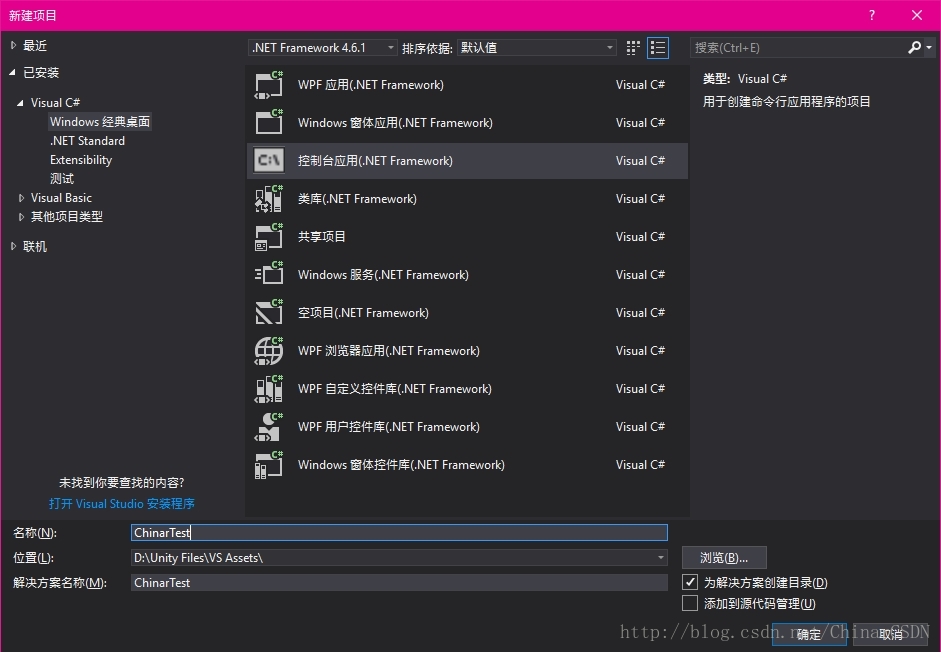Select Windows 经典桌面 category
The height and width of the screenshot is (652, 941).
(x=100, y=122)
